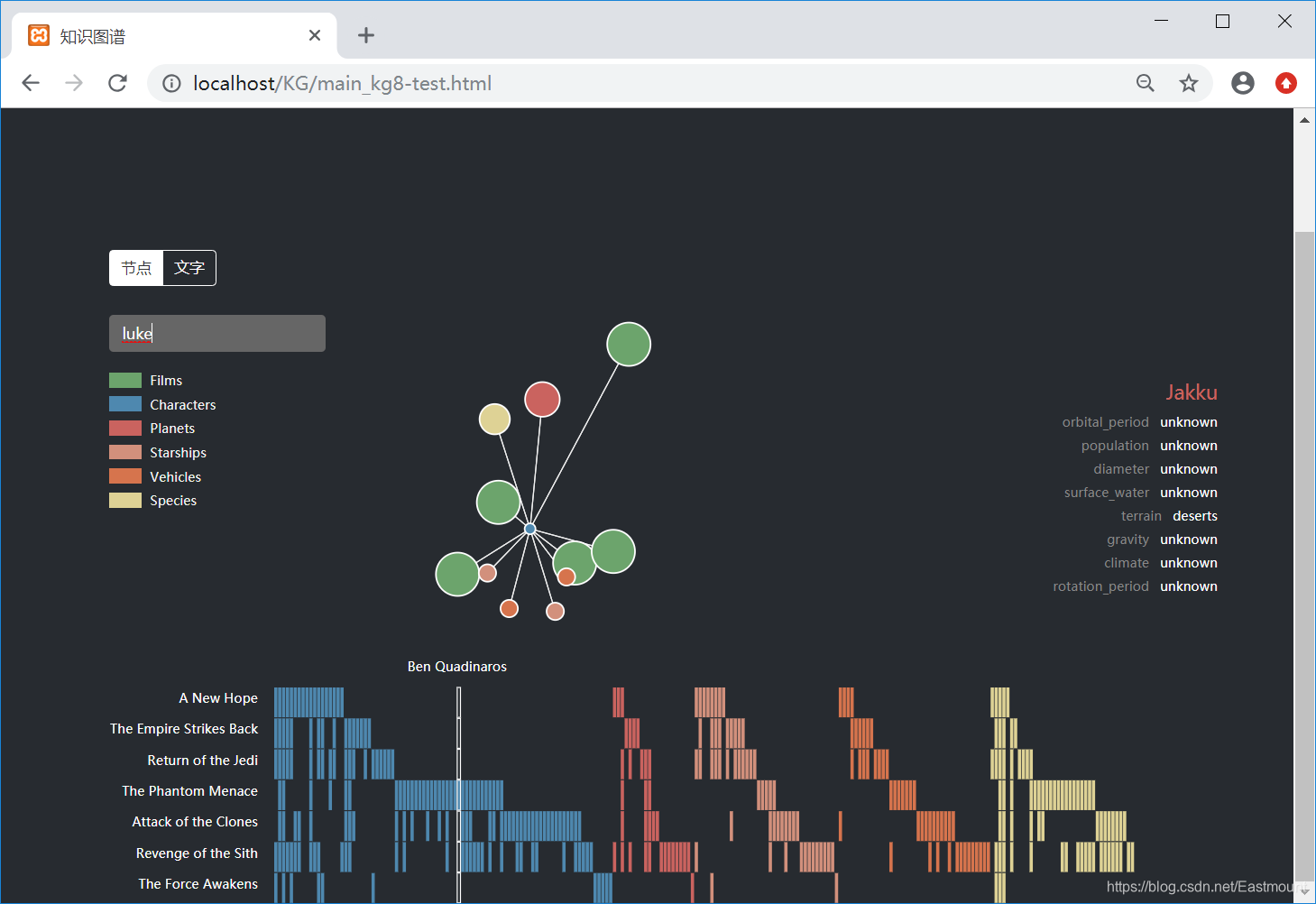This screenshot has width=1316, height=904.
Task: Click The Empire Strikes Back row label
Action: point(184,729)
